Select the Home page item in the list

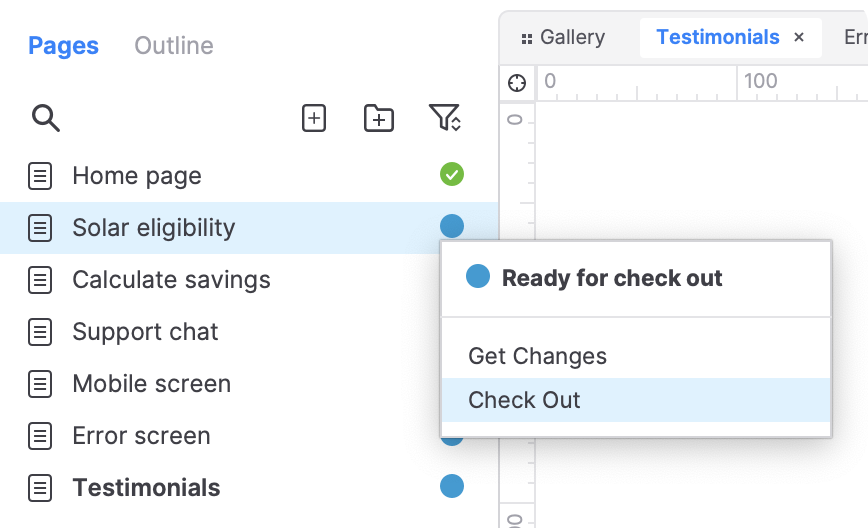coord(137,176)
